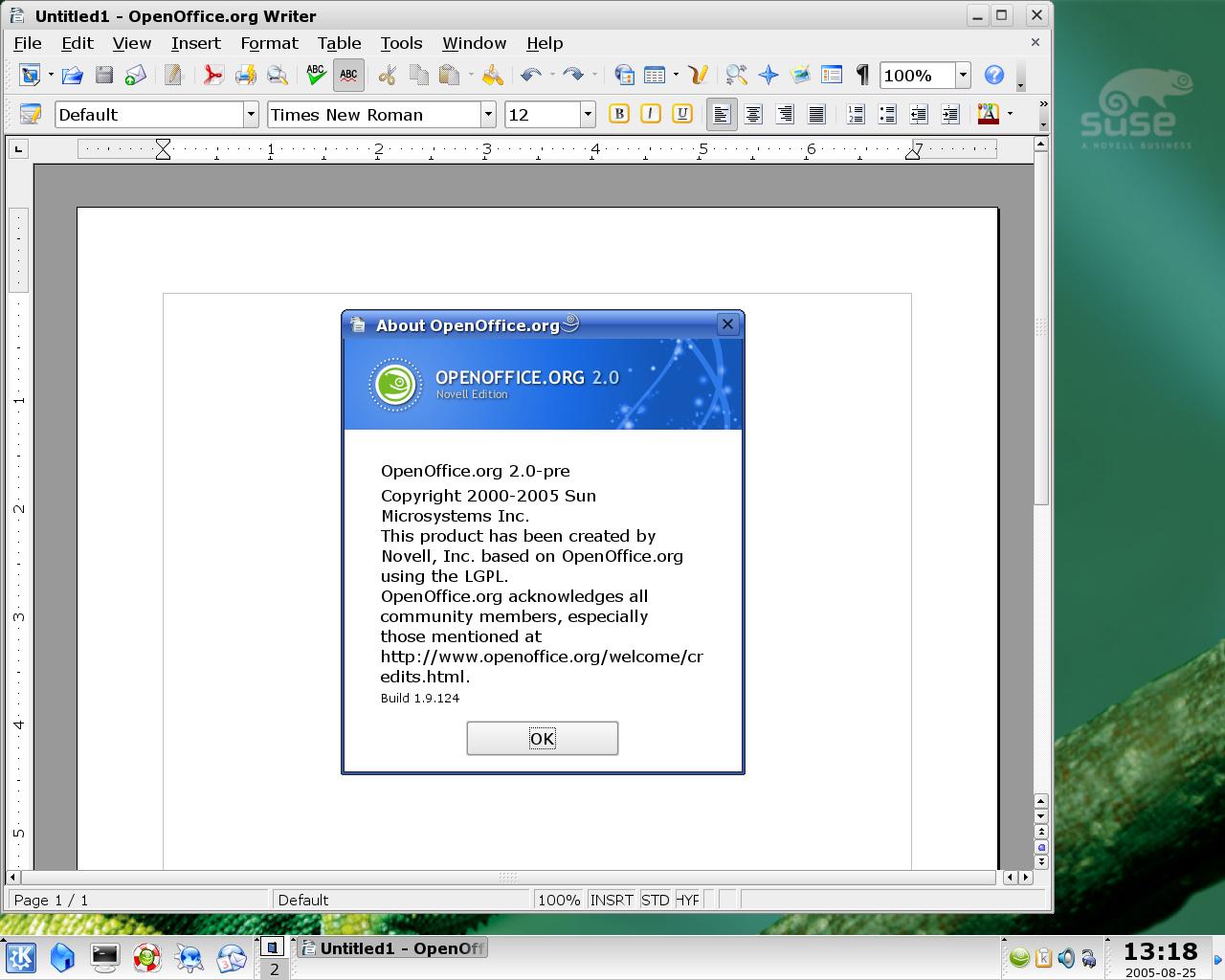The image size is (1225, 980).
Task: Launch the terminal from the panel
Action: (104, 956)
